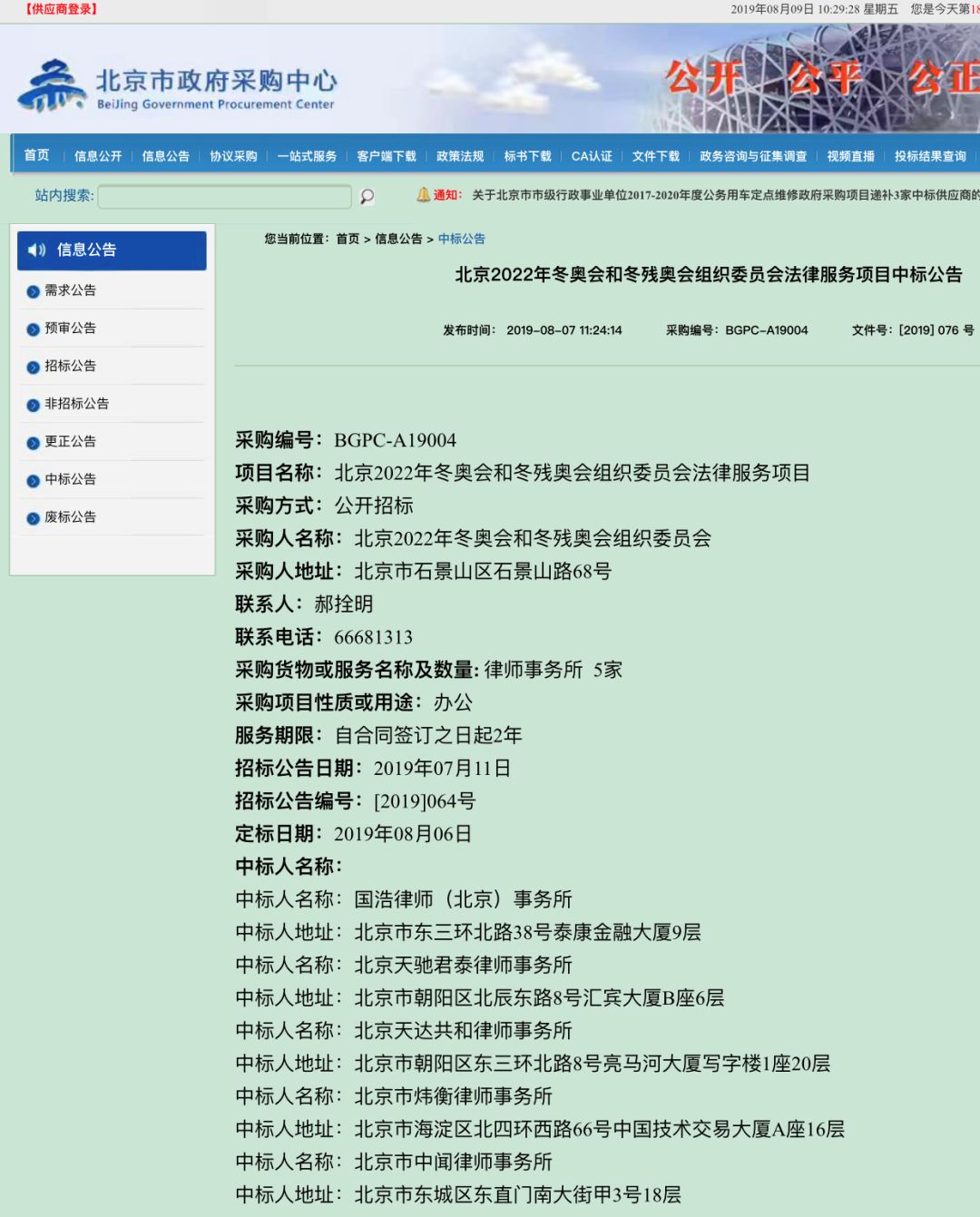Click the 发布时间 2019-08-07 11:24:14 text
The width and height of the screenshot is (980, 1217).
pos(533,330)
